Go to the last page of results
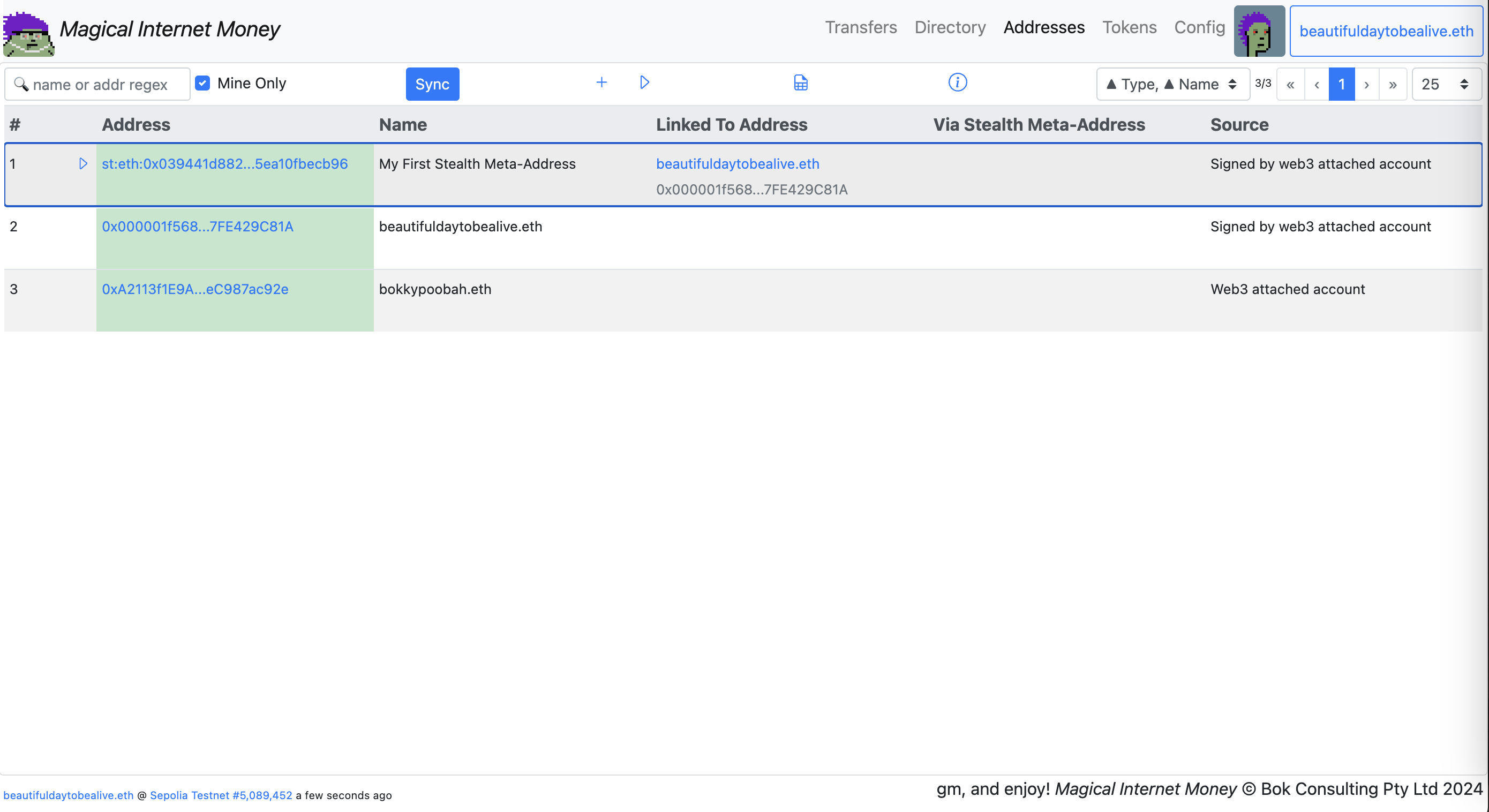The width and height of the screenshot is (1489, 812). [1393, 85]
